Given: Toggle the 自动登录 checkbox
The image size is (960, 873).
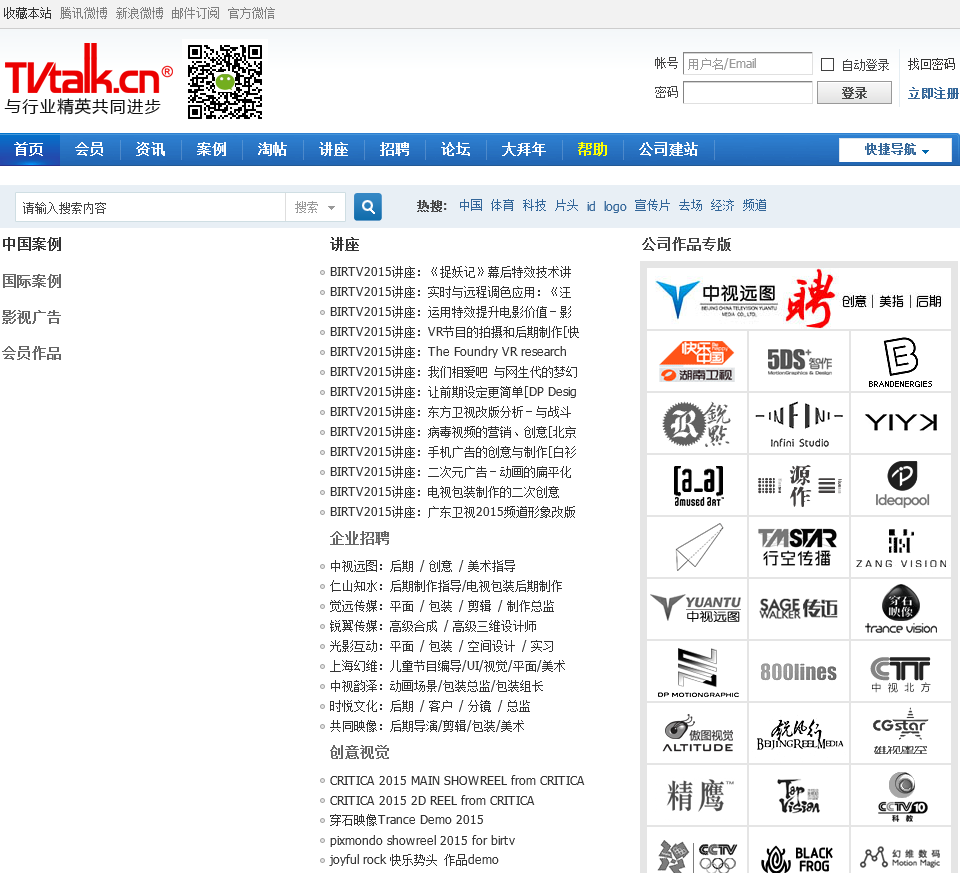Looking at the screenshot, I should 827,64.
